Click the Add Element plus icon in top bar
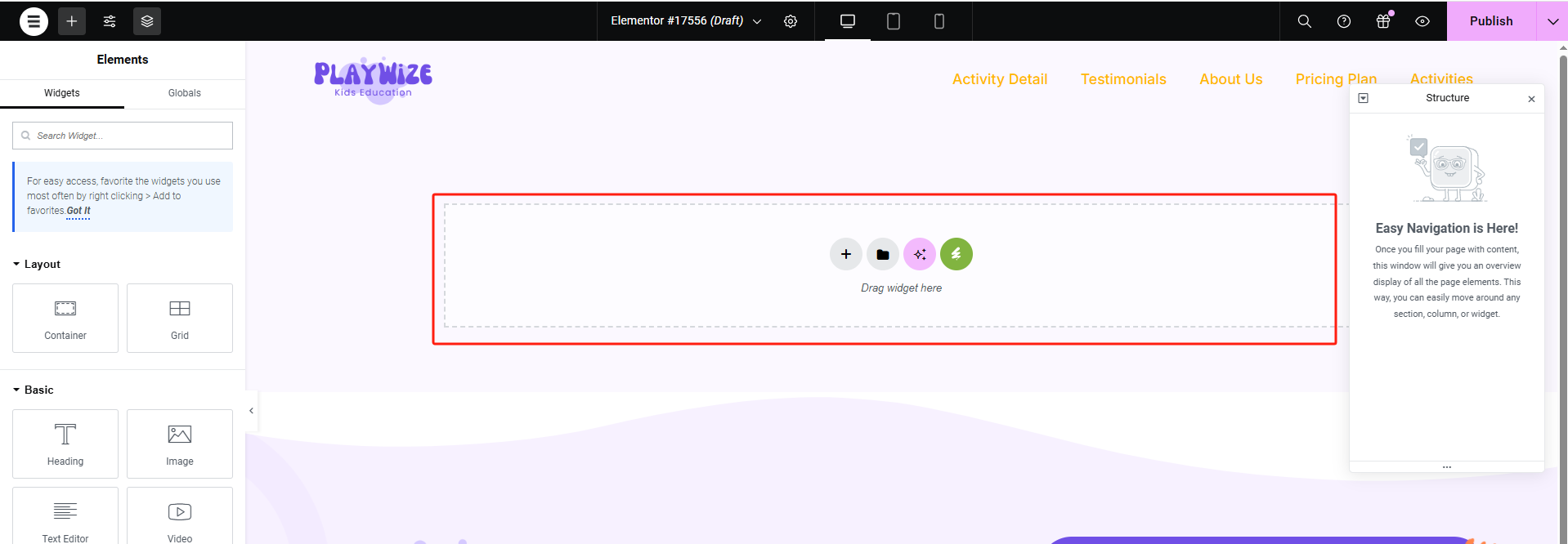This screenshot has width=1568, height=544. click(72, 21)
